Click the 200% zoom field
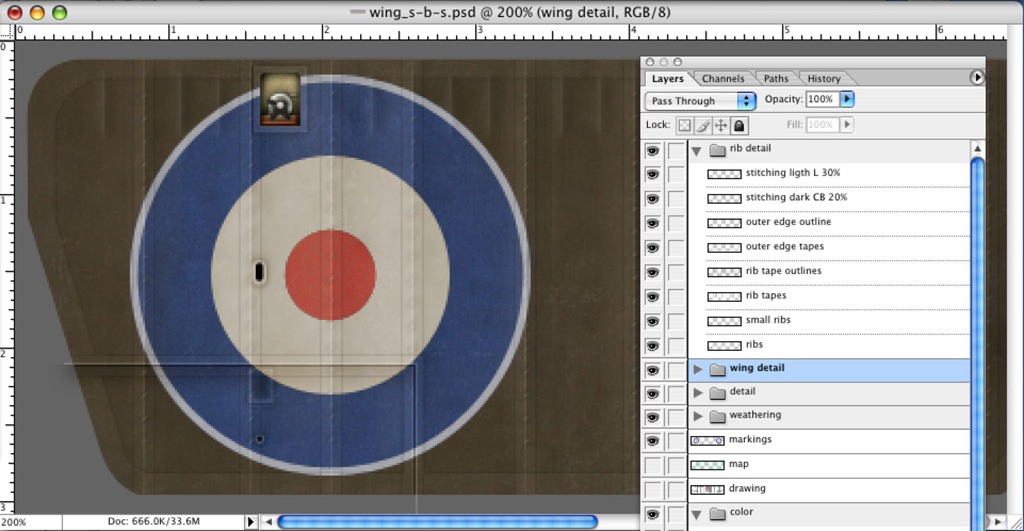The image size is (1024, 531). pyautogui.click(x=31, y=523)
